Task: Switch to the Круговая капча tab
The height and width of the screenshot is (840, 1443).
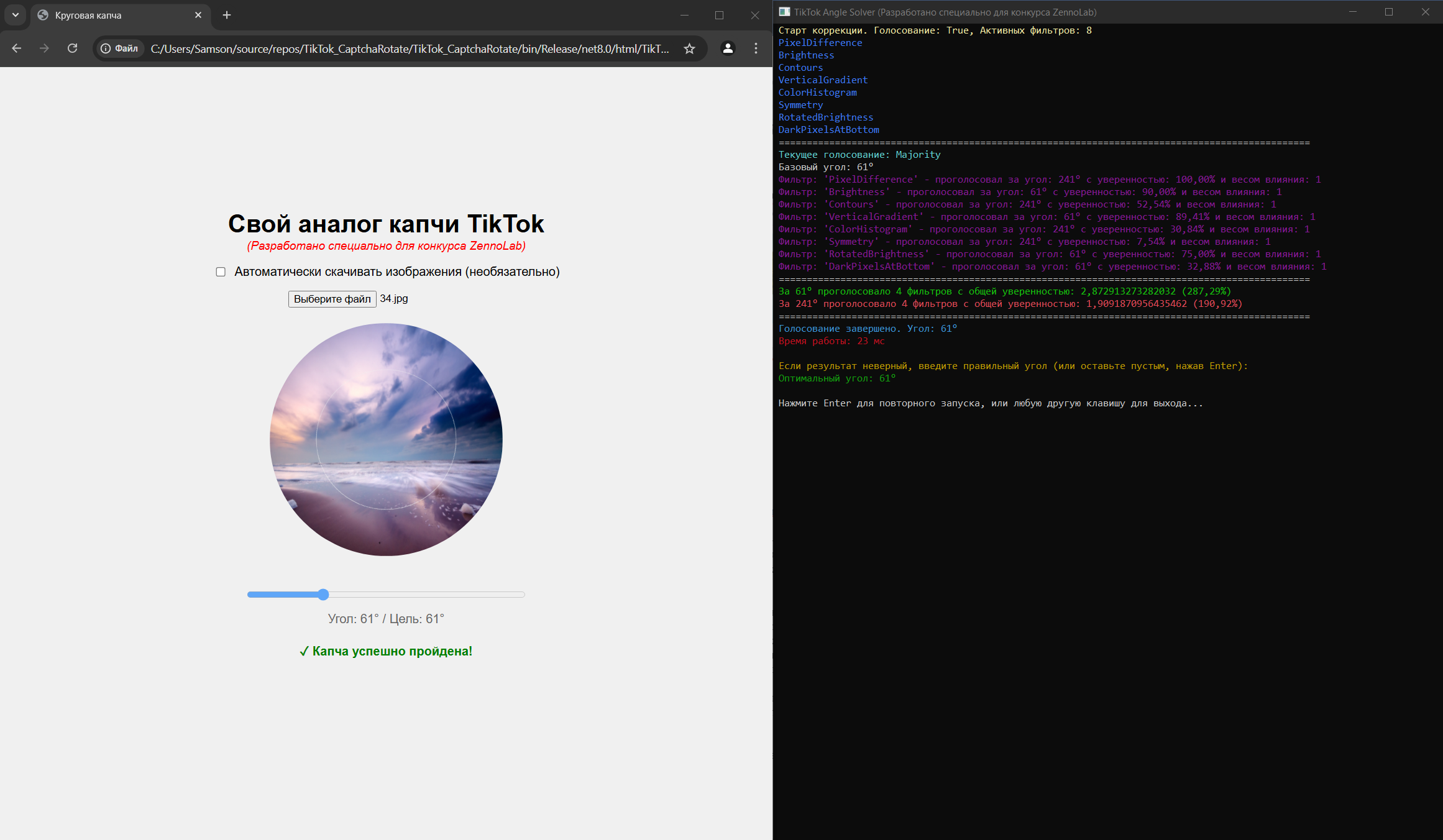Action: pyautogui.click(x=112, y=15)
